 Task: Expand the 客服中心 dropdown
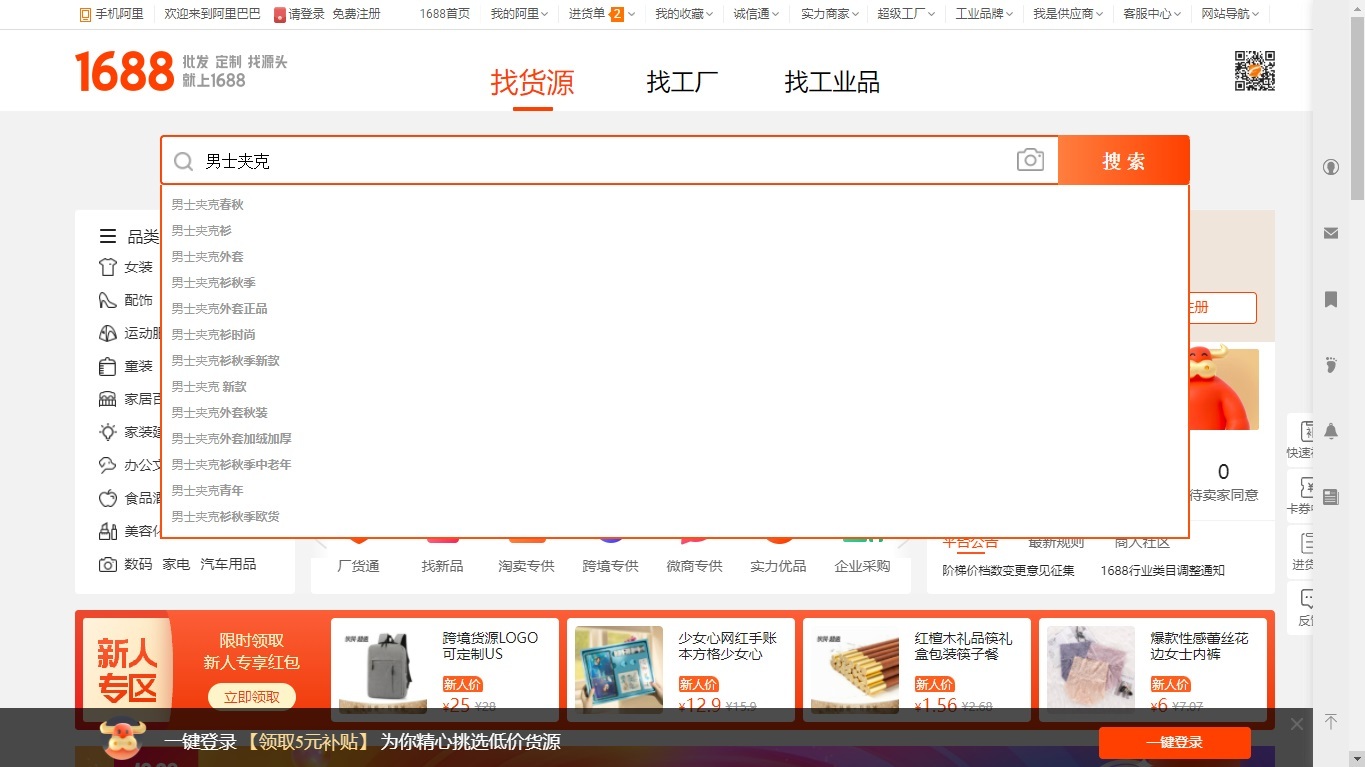pos(1151,14)
